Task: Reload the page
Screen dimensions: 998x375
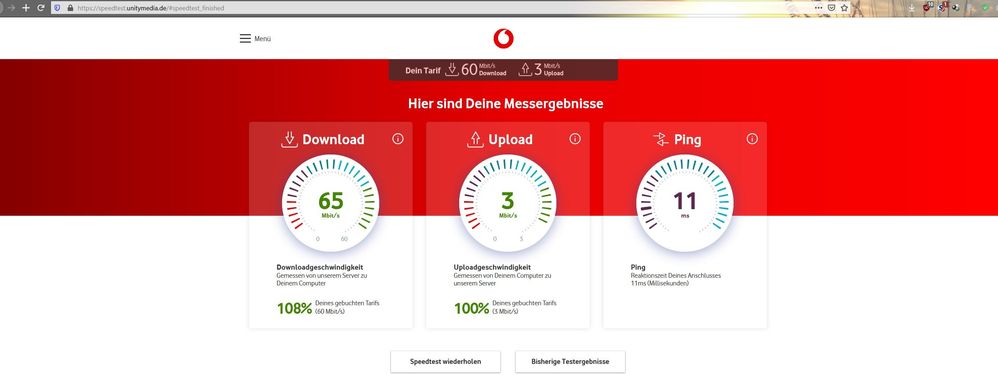Action: point(41,8)
